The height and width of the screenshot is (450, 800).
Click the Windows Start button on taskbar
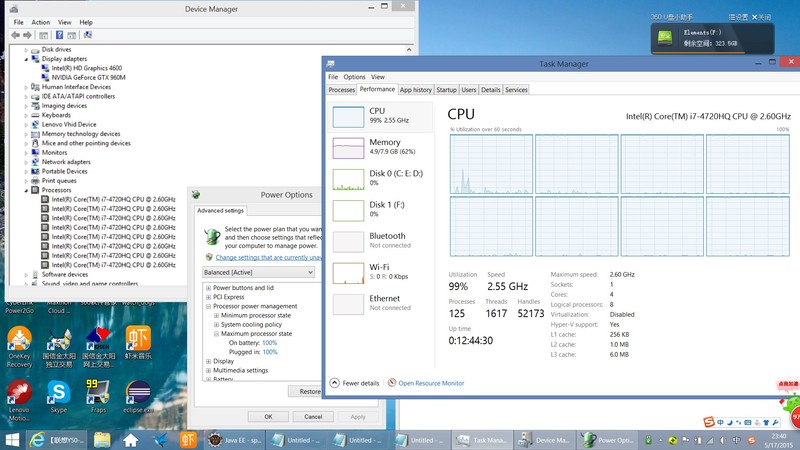[x=11, y=440]
